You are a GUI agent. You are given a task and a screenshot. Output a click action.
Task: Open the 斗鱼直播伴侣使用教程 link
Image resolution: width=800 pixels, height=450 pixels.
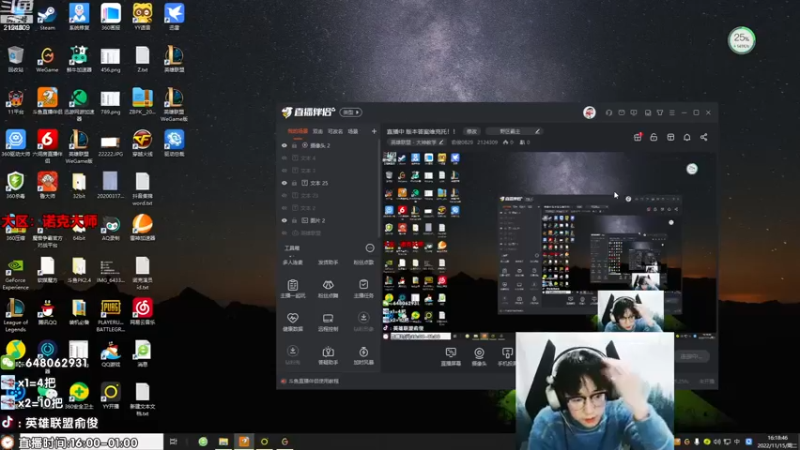(313, 381)
